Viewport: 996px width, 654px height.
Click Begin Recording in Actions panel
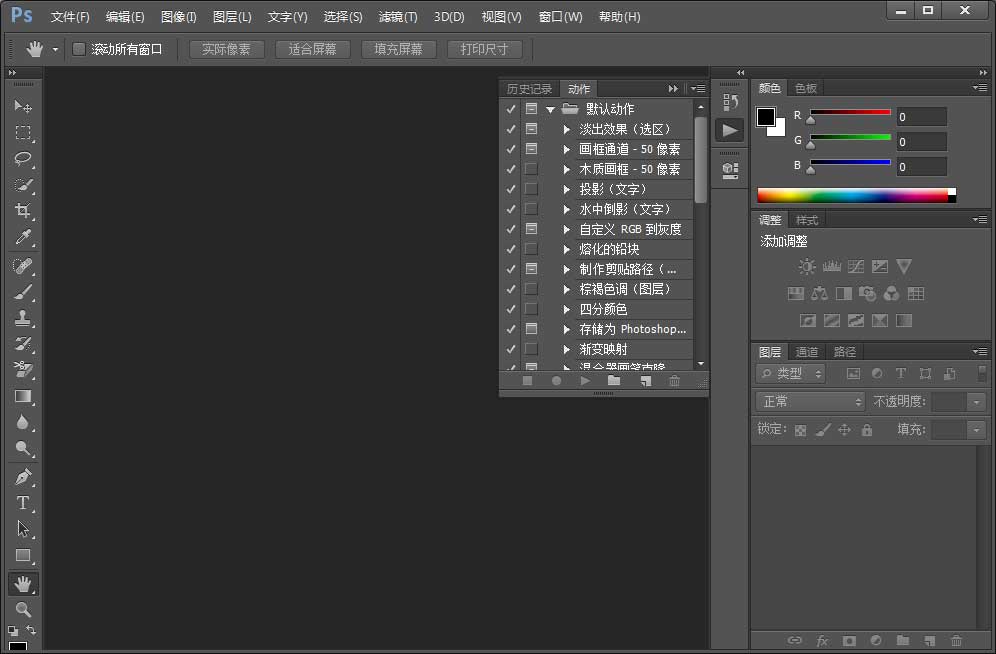(556, 381)
